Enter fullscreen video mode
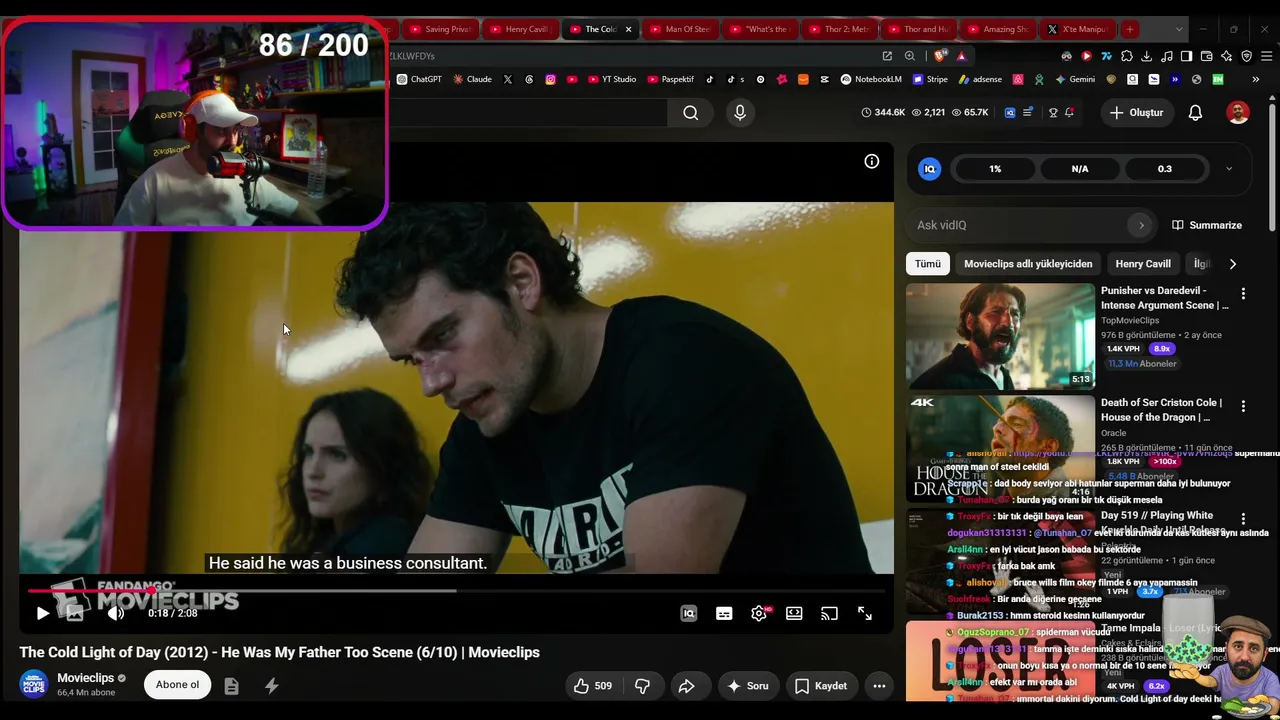The image size is (1280, 720). pyautogui.click(x=865, y=614)
